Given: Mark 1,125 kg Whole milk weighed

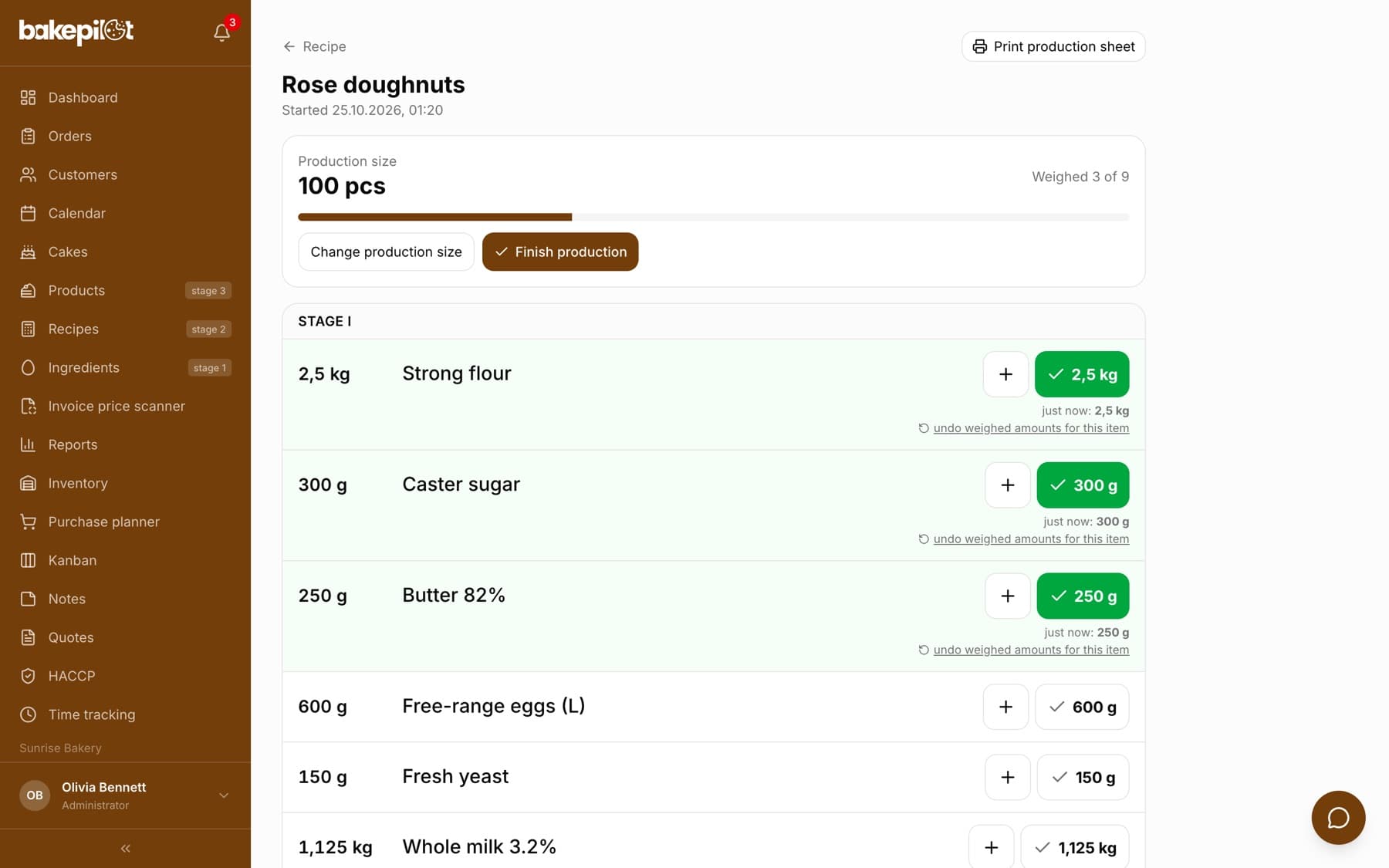Looking at the screenshot, I should pyautogui.click(x=1075, y=847).
